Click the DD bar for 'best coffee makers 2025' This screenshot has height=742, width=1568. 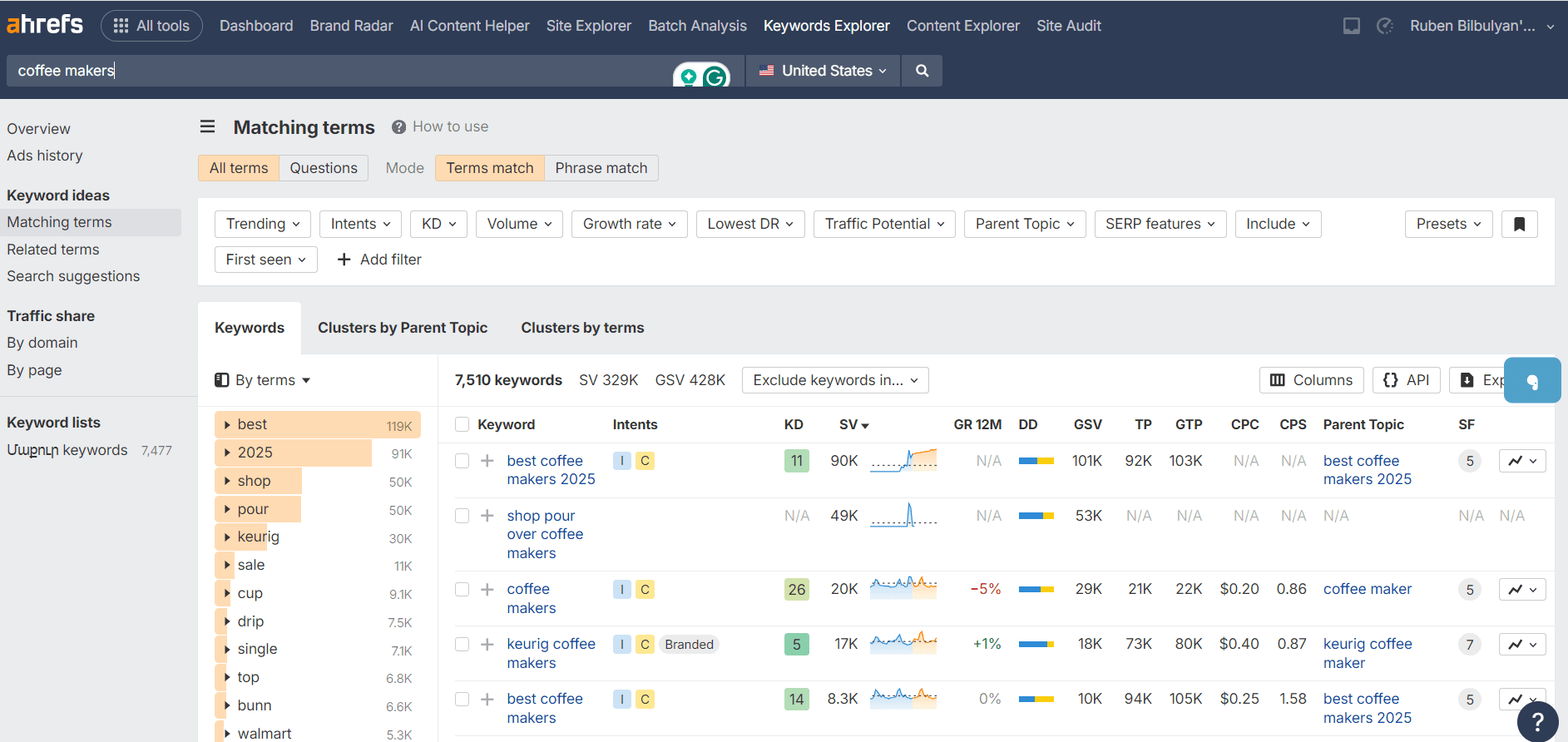pyautogui.click(x=1036, y=461)
